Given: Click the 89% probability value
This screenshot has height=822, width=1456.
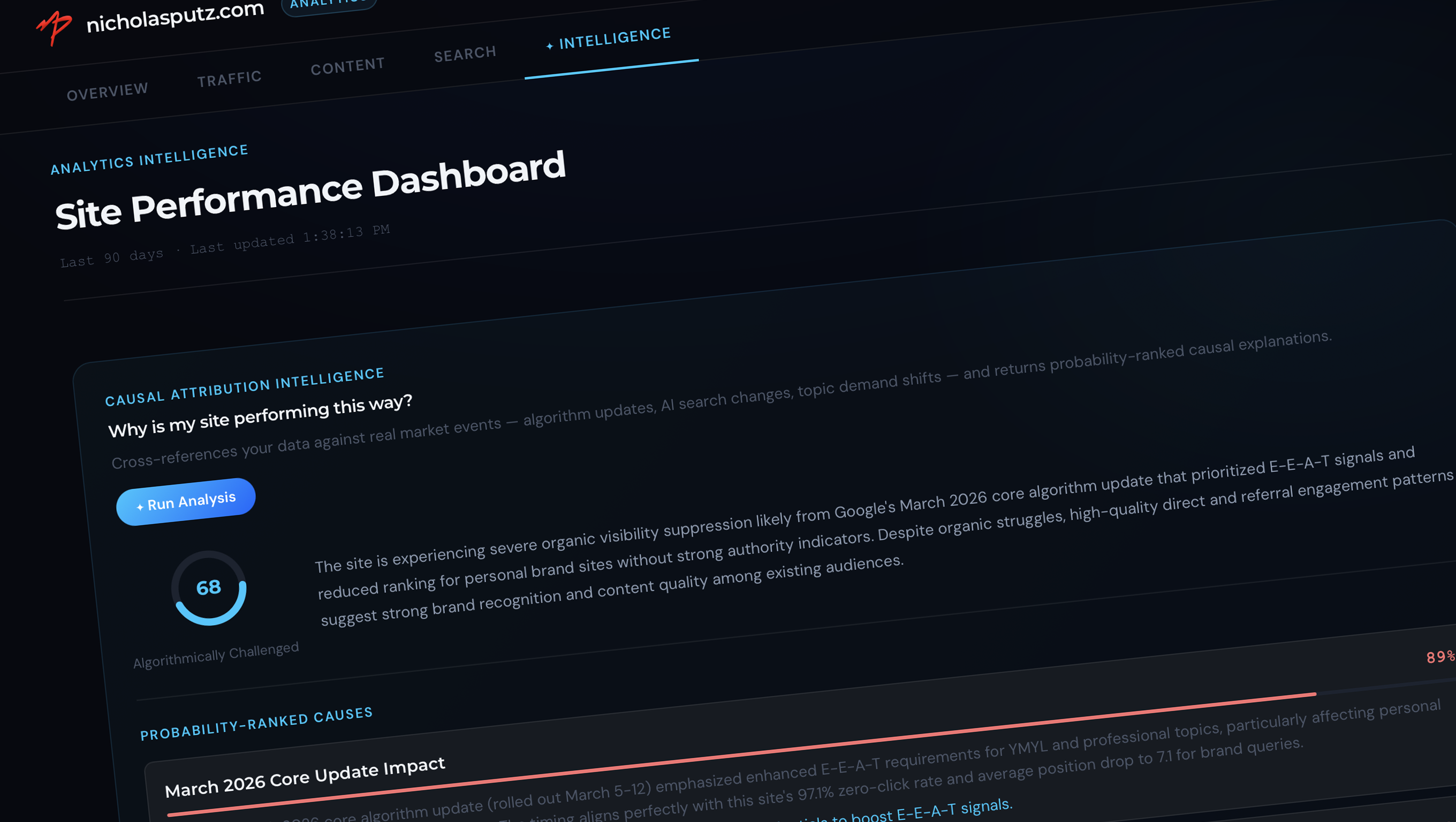Looking at the screenshot, I should click(x=1439, y=657).
